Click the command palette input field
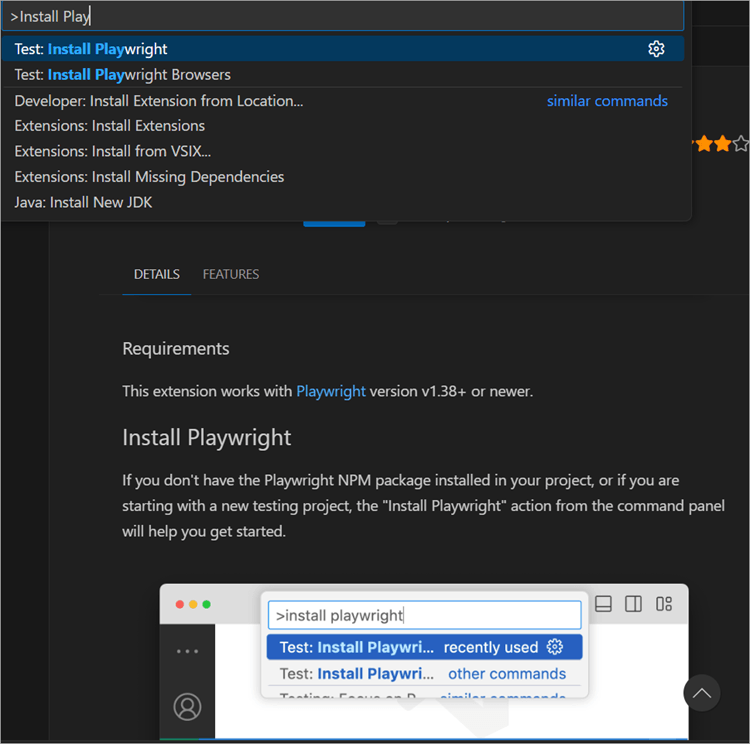This screenshot has height=744, width=750. click(x=342, y=16)
